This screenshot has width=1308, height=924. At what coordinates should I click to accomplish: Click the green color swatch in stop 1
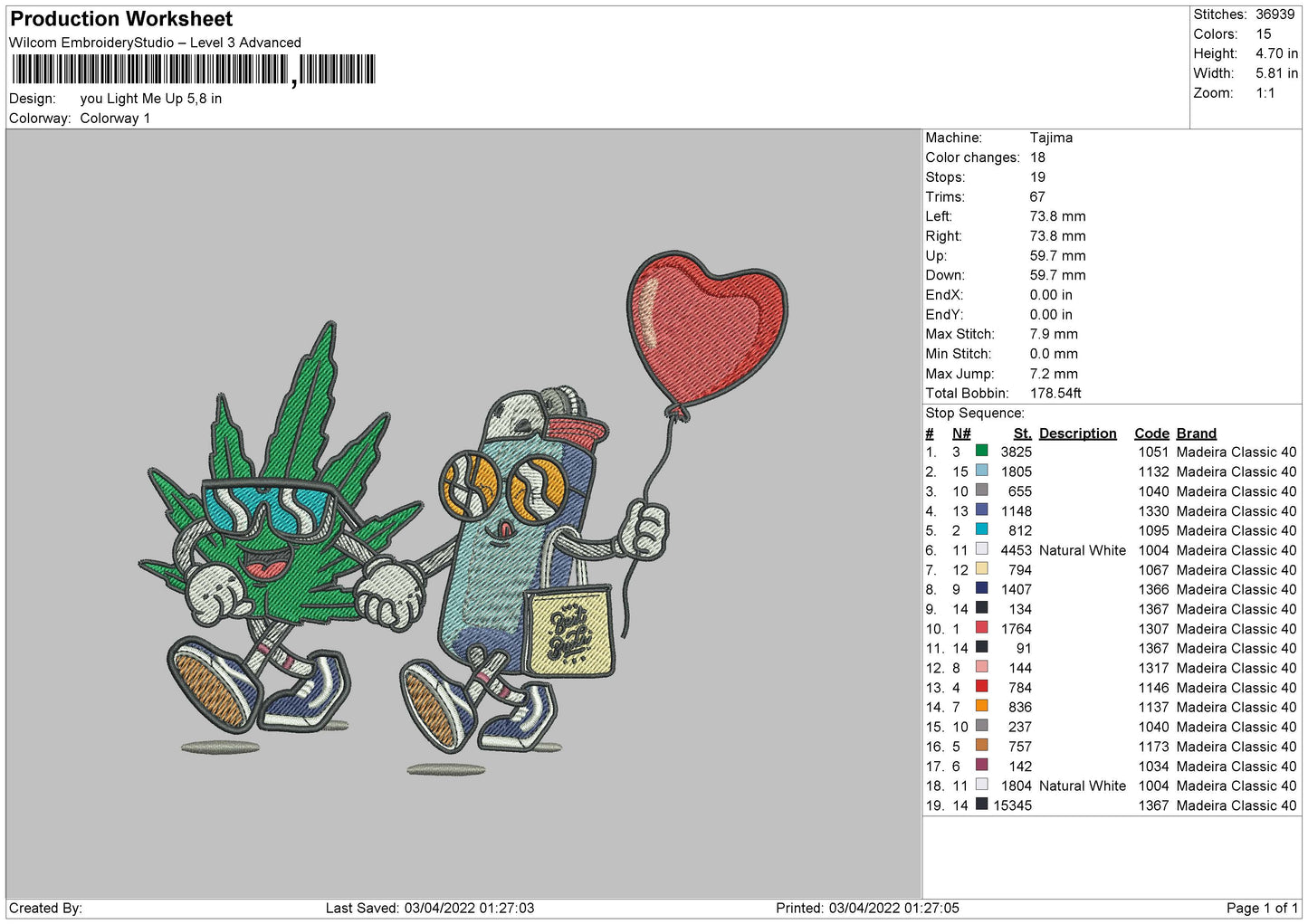[x=981, y=451]
